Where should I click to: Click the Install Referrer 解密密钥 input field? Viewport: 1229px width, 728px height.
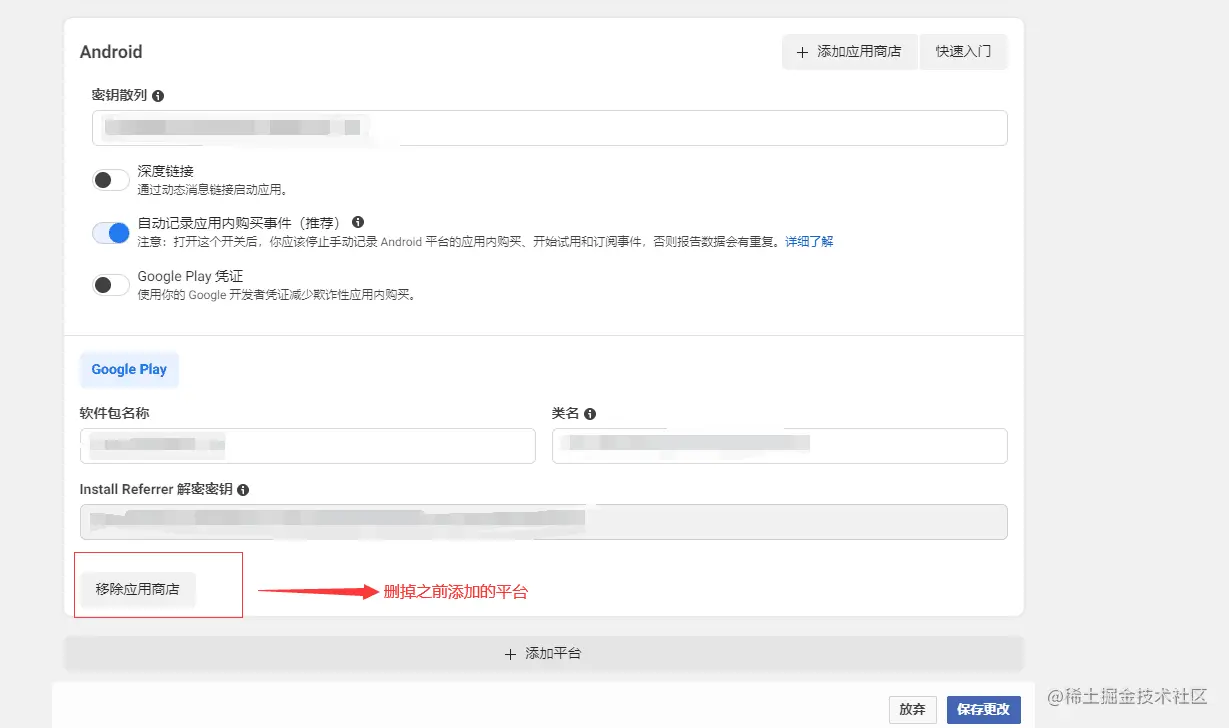pyautogui.click(x=543, y=521)
